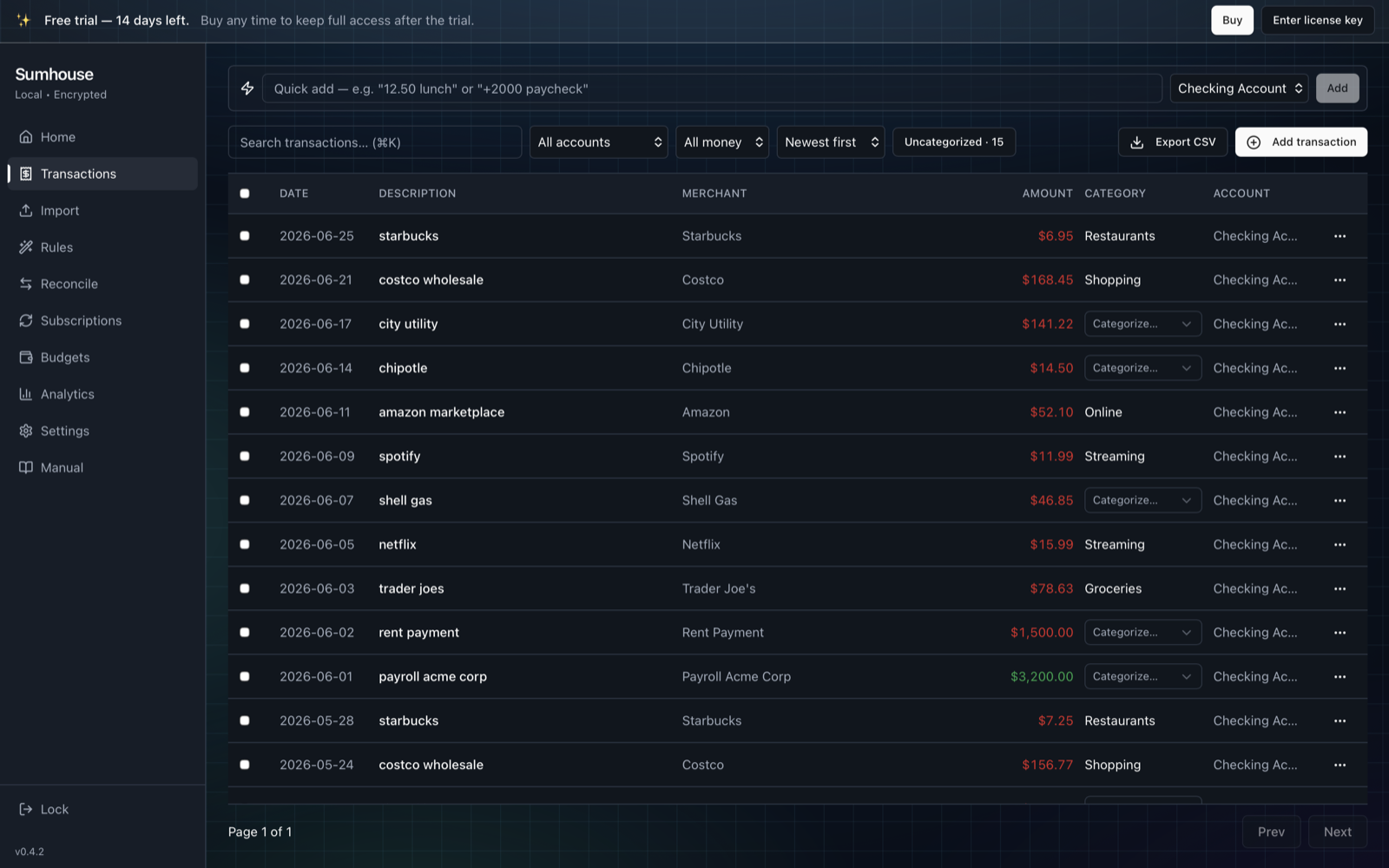Open the Checking Account quick-add selector

point(1239,89)
